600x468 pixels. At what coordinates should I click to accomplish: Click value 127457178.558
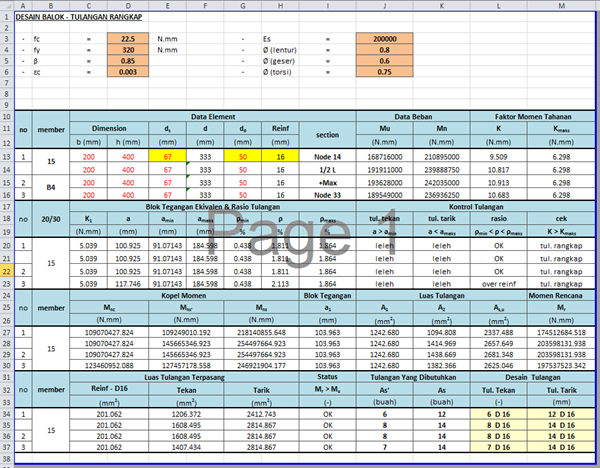click(x=186, y=365)
